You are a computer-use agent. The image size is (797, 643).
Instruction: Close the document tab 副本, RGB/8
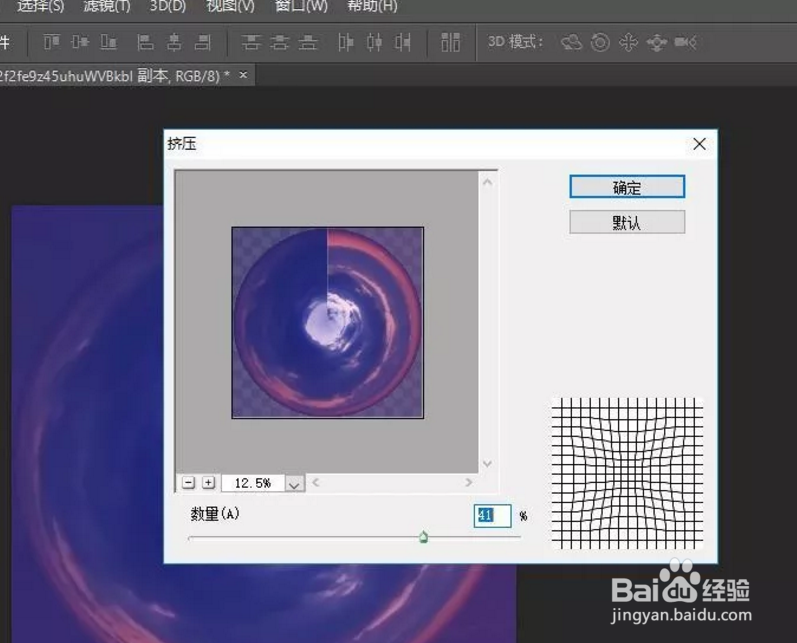(x=243, y=75)
